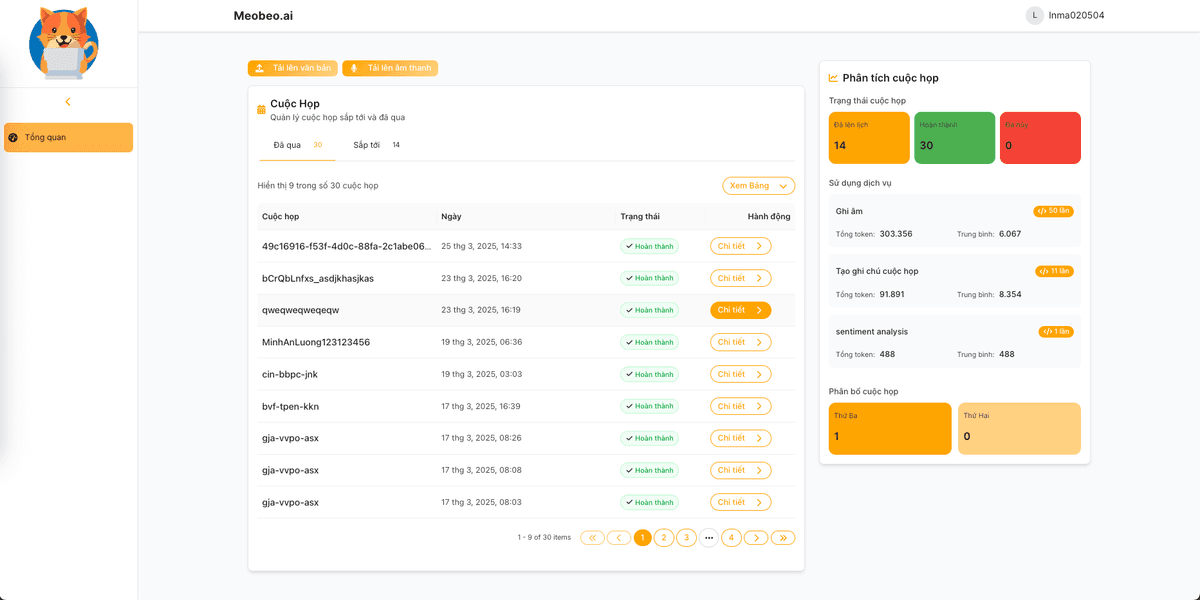Go to page 3 in pagination
This screenshot has width=1200, height=600.
coord(686,537)
